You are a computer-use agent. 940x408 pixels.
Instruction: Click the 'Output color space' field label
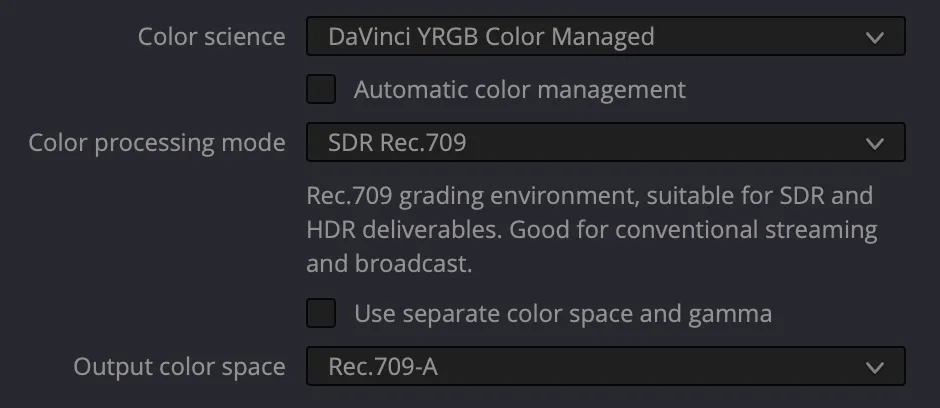(x=179, y=367)
